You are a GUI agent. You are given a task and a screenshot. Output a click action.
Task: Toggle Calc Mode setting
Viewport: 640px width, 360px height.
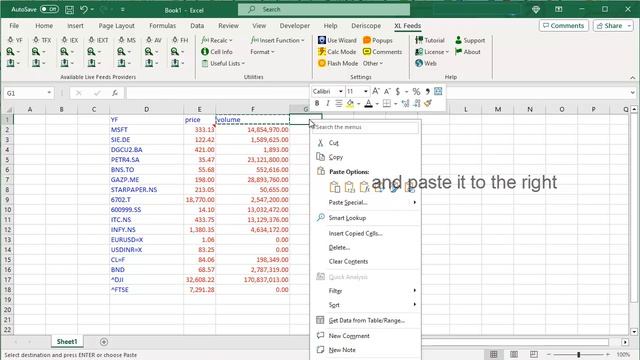click(337, 52)
